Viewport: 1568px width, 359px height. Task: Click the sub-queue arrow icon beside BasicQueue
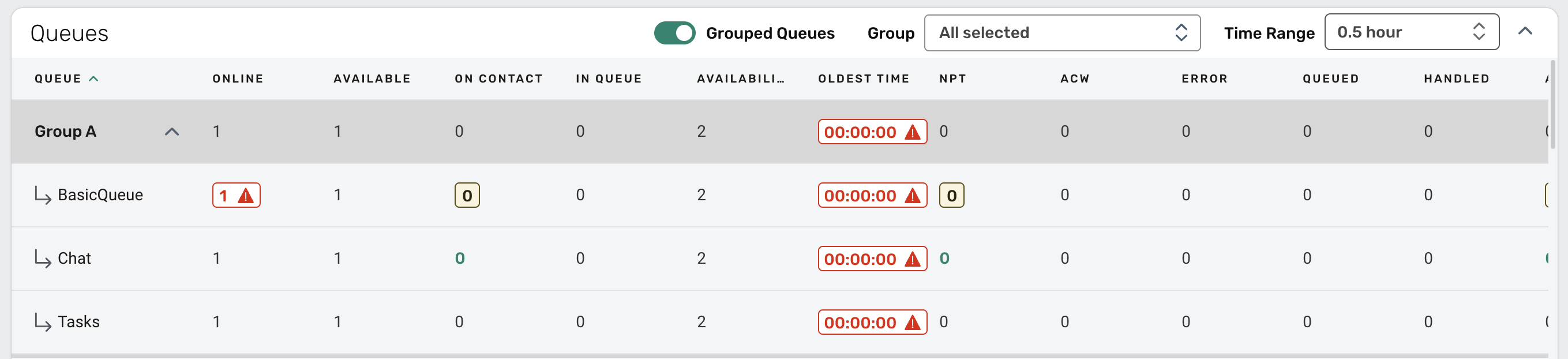(43, 195)
